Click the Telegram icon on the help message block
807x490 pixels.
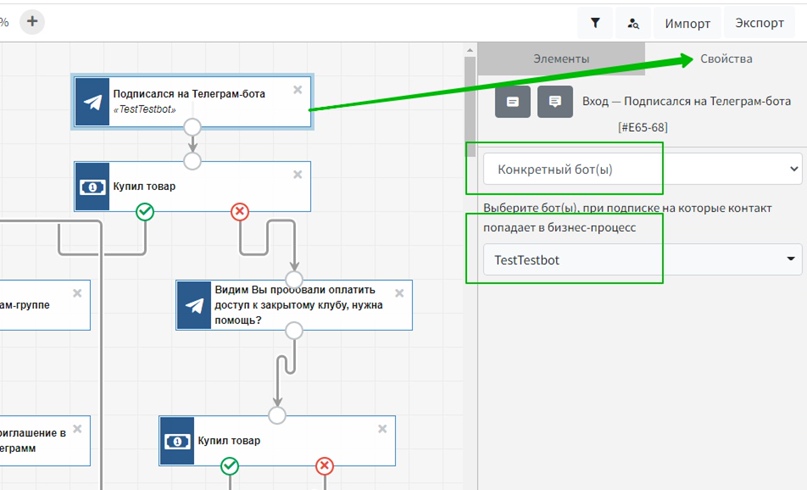tap(193, 305)
